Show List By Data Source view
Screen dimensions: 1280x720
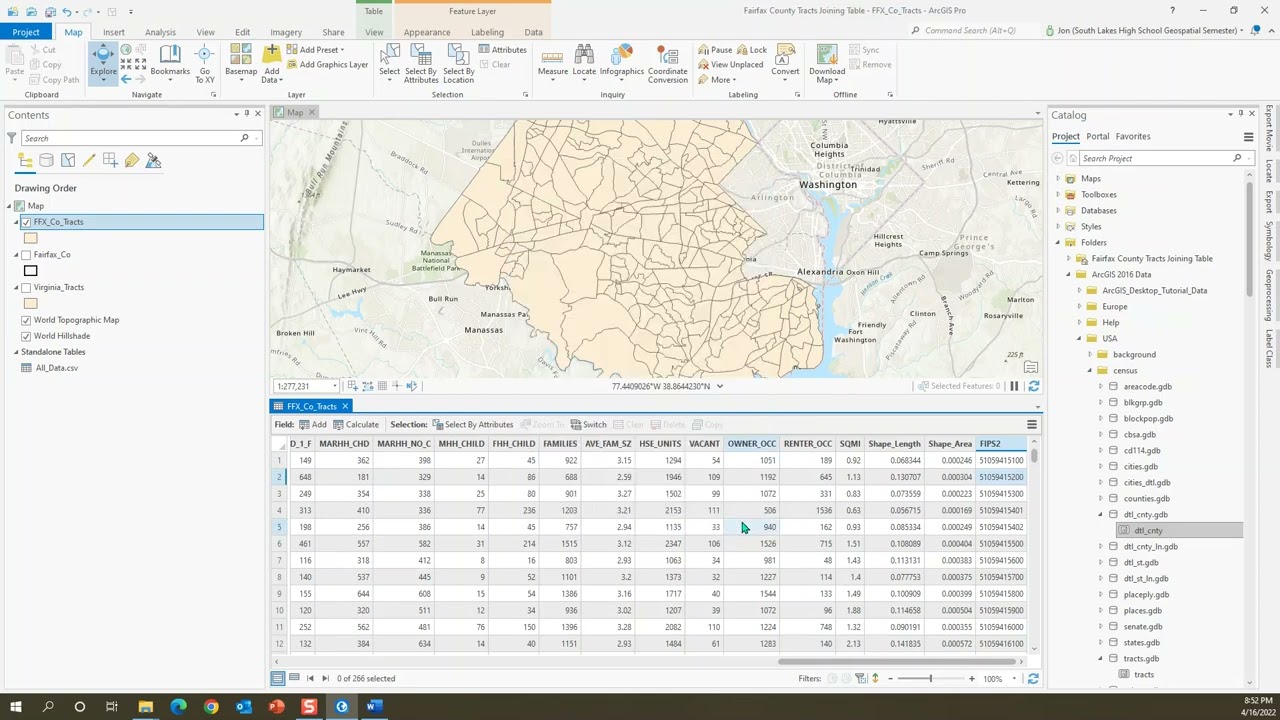point(46,160)
